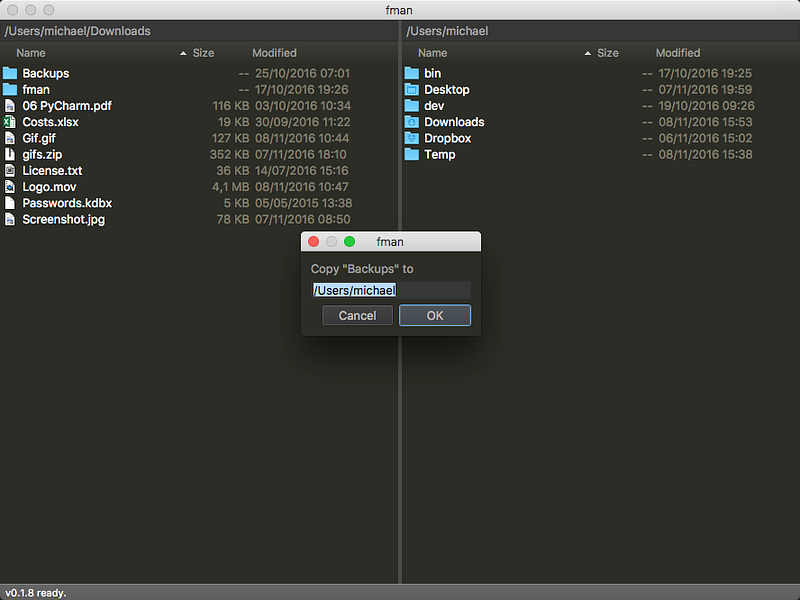Viewport: 800px width, 600px height.
Task: Select the dev folder name
Action: 434,106
